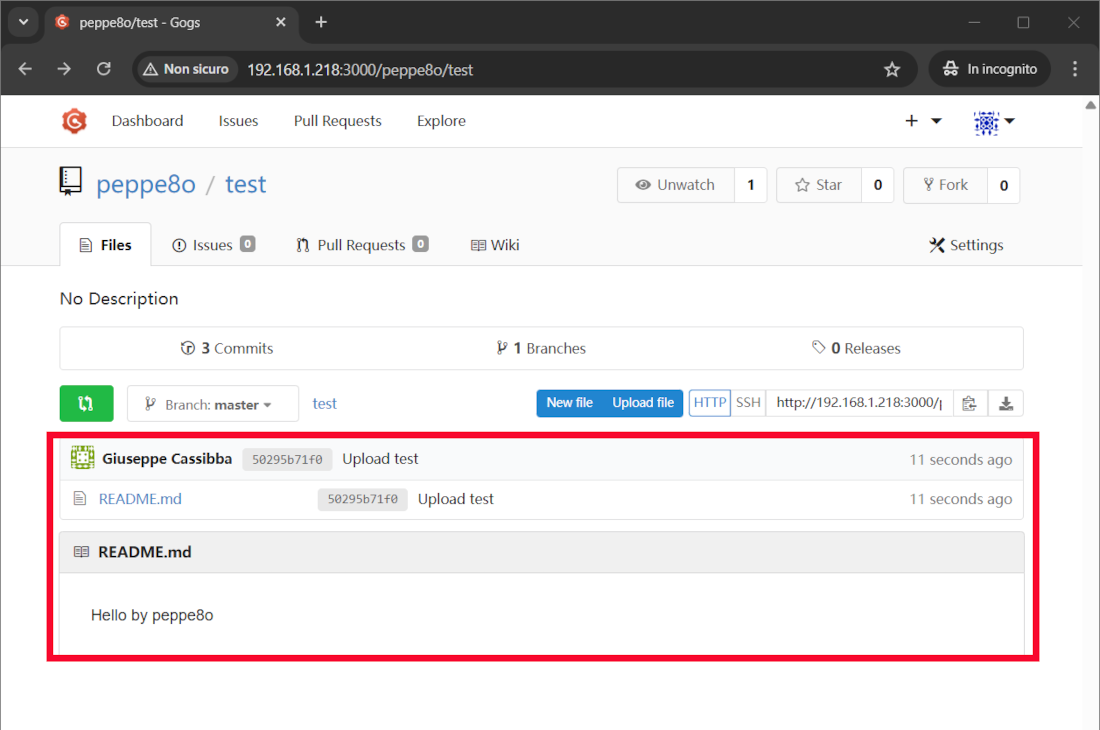Viewport: 1100px width, 730px height.
Task: Click Giuseppe Cassibba's avatar
Action: pos(81,458)
